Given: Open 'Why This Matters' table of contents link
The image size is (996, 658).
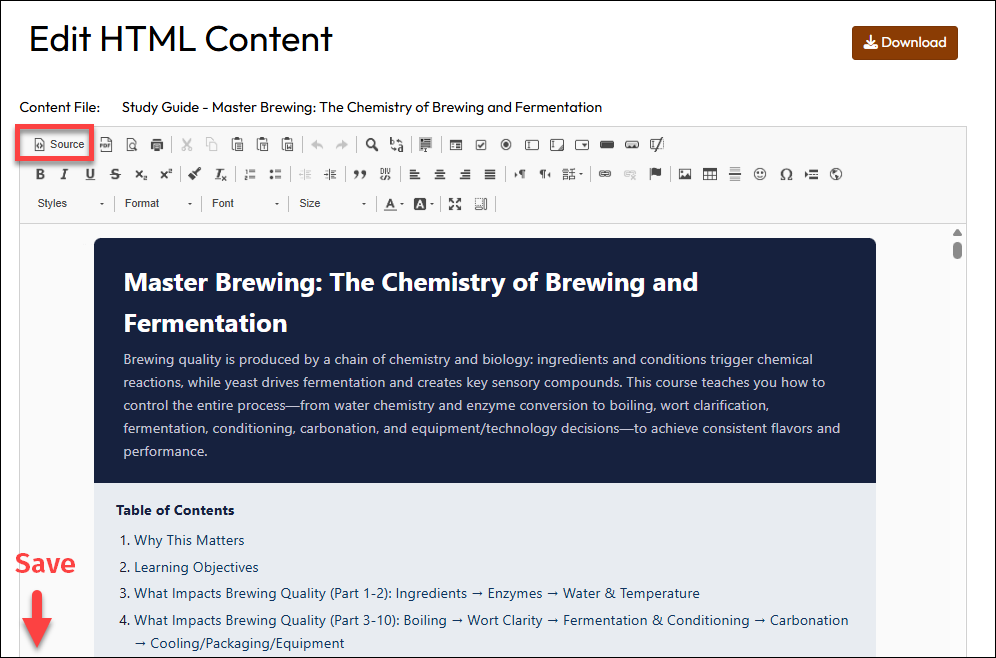Looking at the screenshot, I should tap(189, 540).
